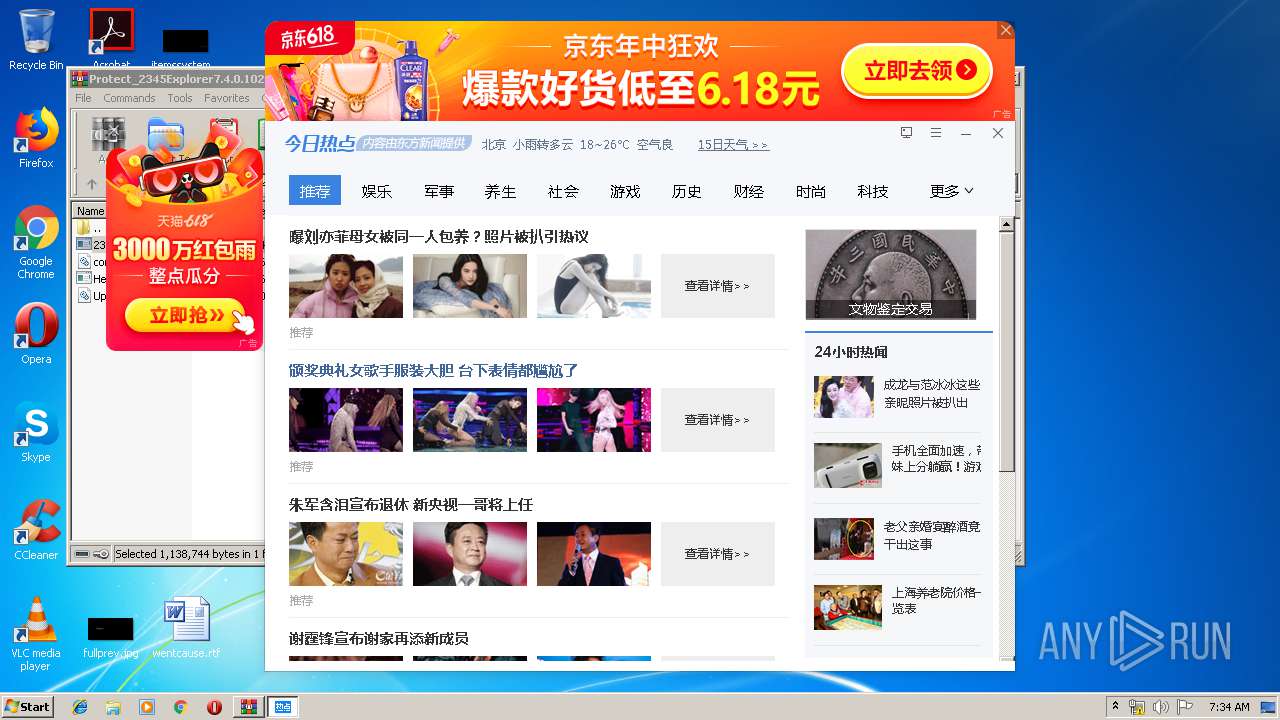This screenshot has height=720, width=1280.
Task: Open headline about 刘亦菲母女
Action: [439, 237]
